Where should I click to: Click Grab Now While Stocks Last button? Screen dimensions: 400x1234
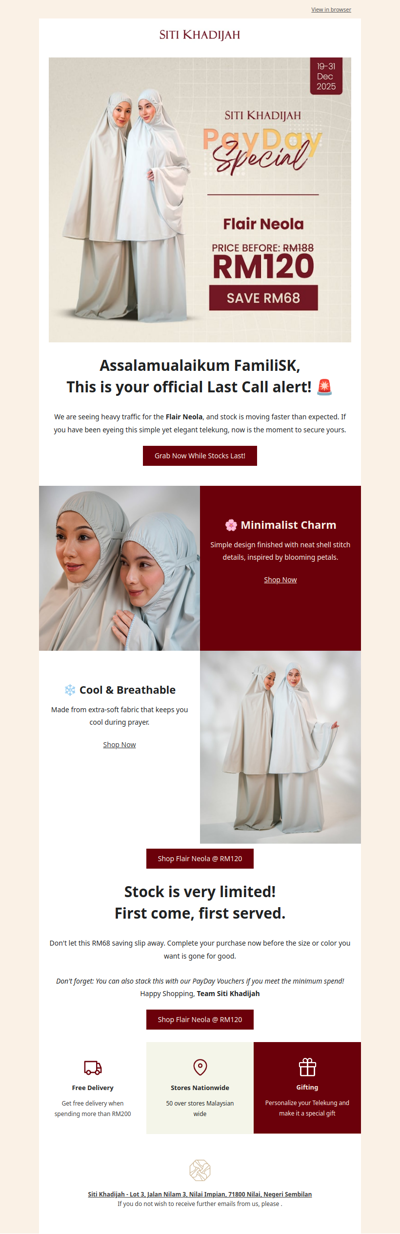[200, 456]
